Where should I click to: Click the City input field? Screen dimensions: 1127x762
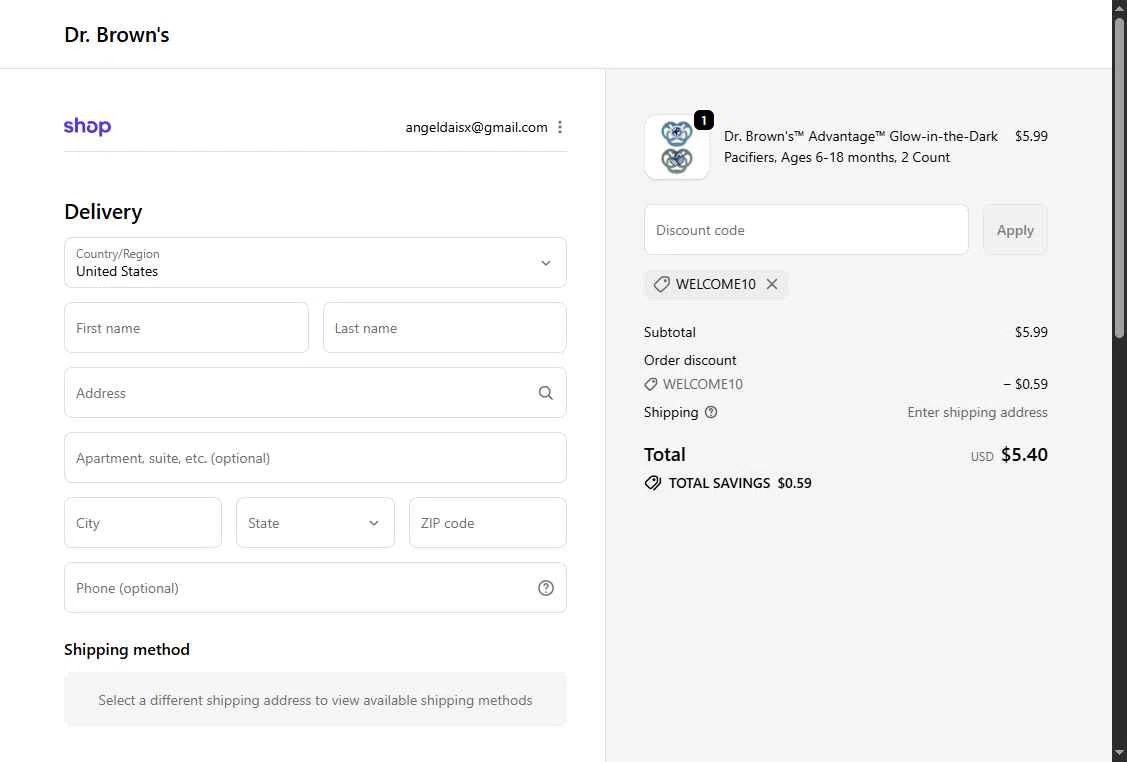pyautogui.click(x=143, y=523)
